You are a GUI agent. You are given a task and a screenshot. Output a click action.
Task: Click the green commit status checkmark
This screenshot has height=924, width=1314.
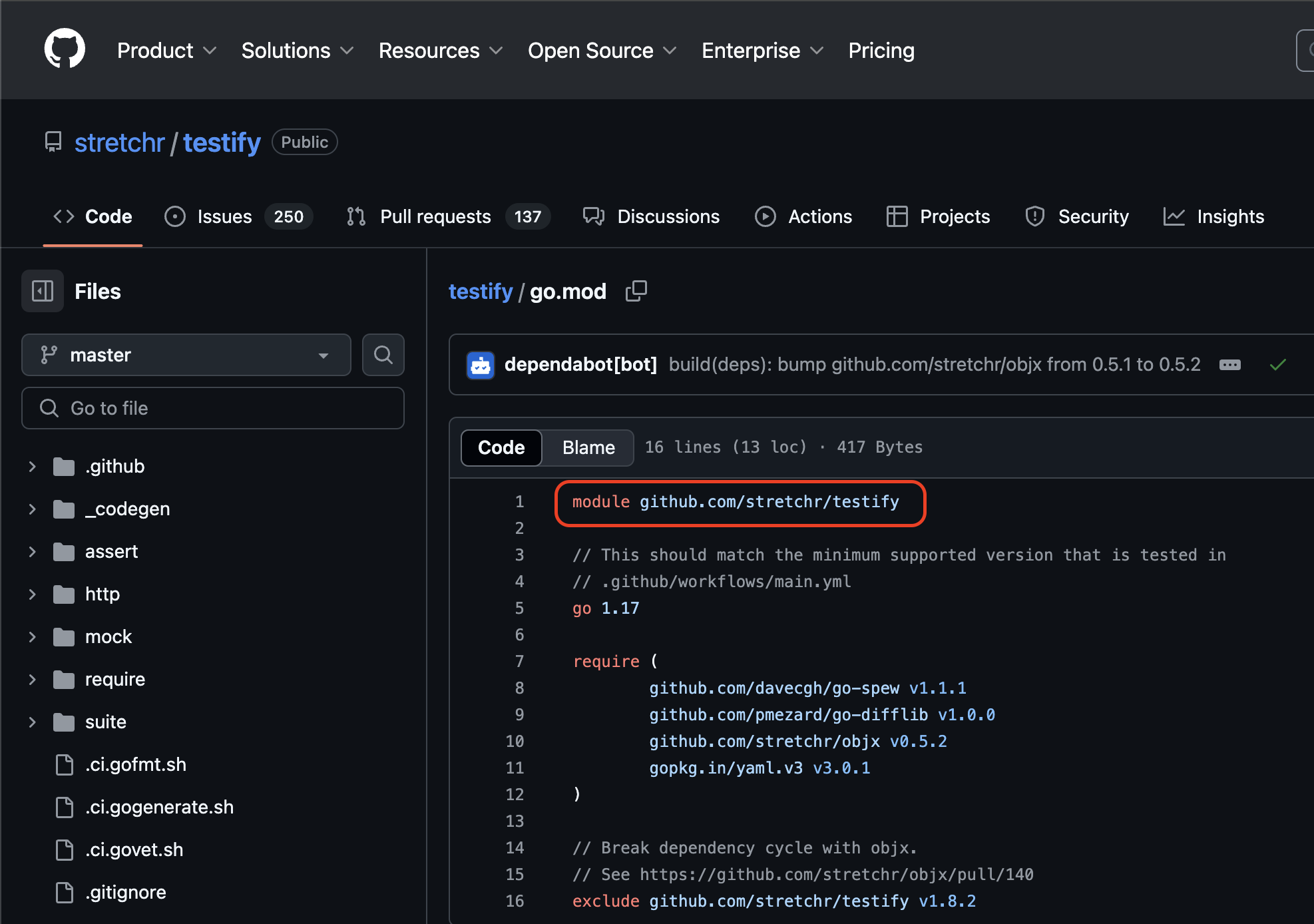click(1277, 365)
